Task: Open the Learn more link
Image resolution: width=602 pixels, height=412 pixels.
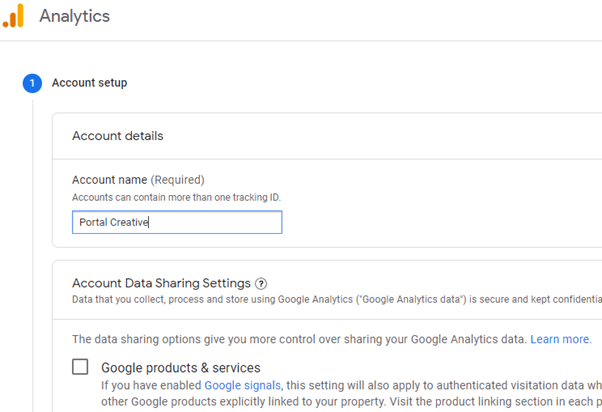Action: [x=561, y=339]
